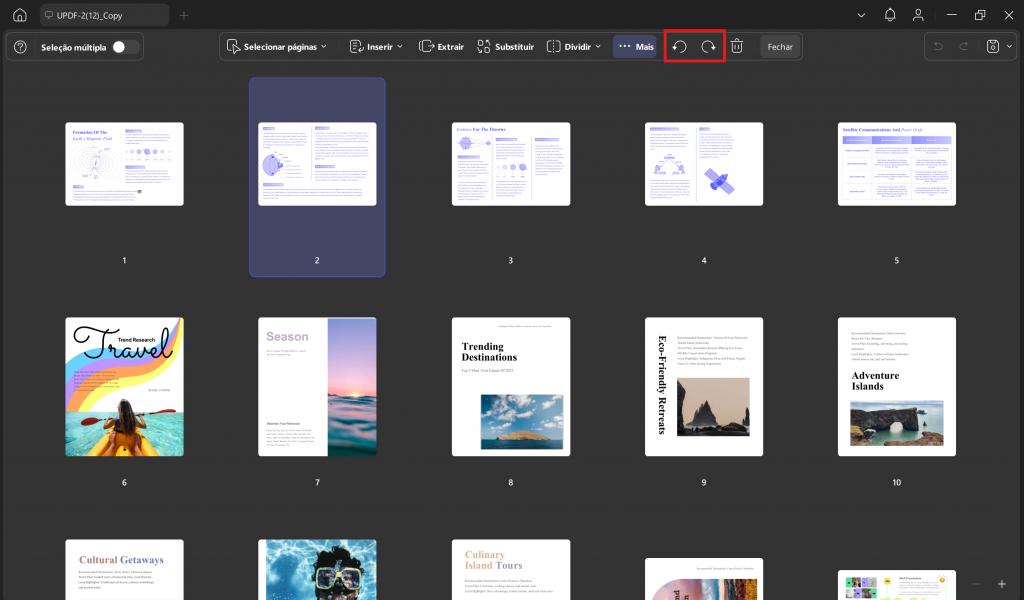
Task: Expand the tab list chevron
Action: [861, 15]
